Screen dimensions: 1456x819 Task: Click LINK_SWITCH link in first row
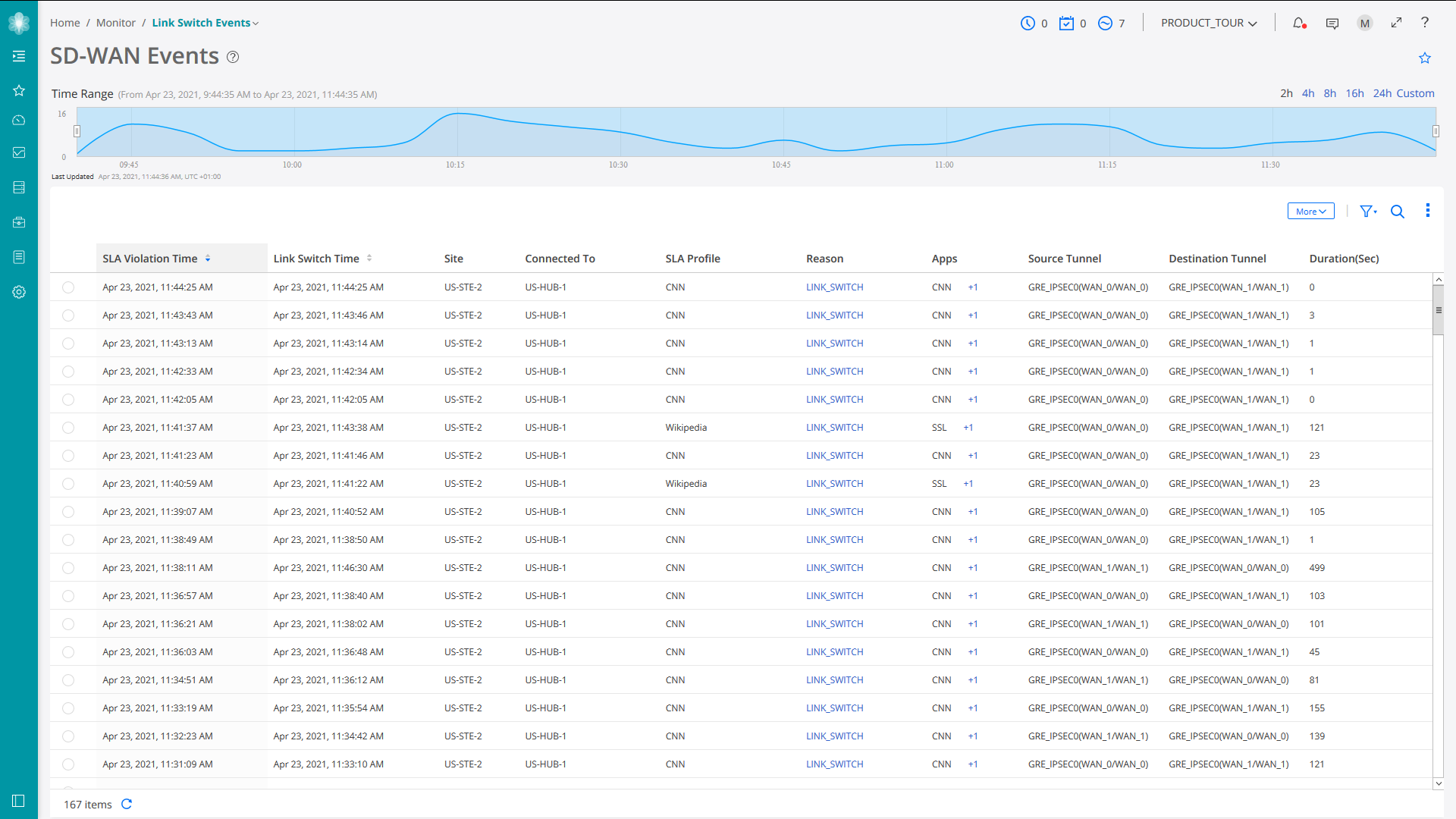[x=834, y=287]
